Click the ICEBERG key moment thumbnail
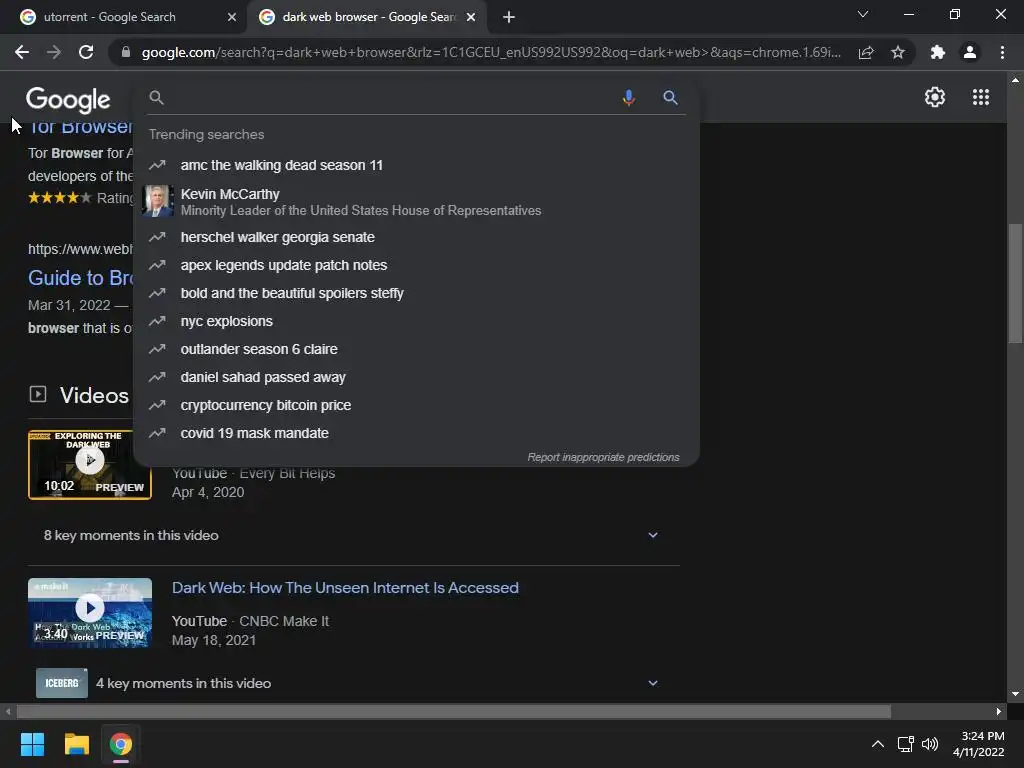This screenshot has width=1024, height=768. click(x=62, y=683)
